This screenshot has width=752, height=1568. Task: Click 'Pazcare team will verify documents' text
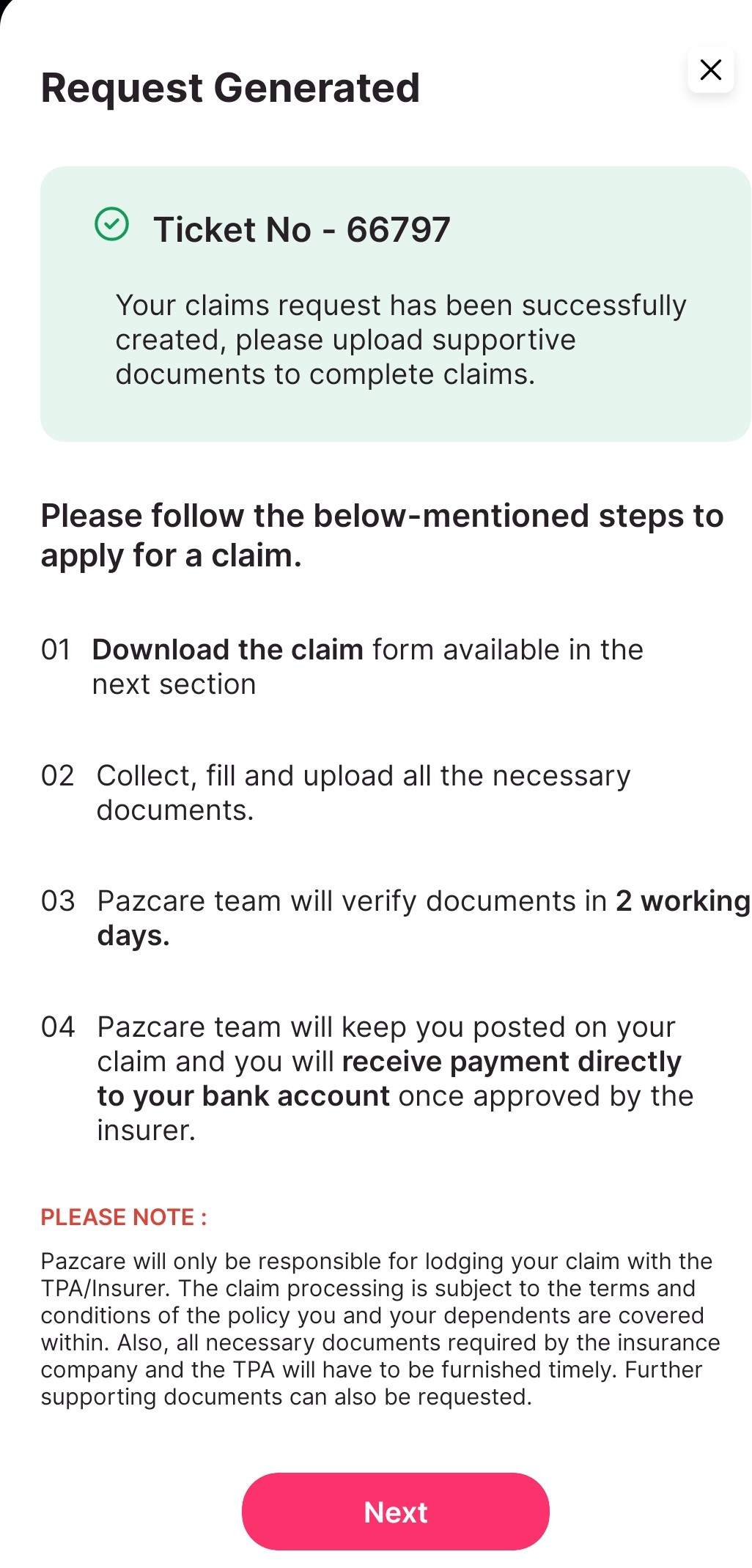(x=352, y=901)
